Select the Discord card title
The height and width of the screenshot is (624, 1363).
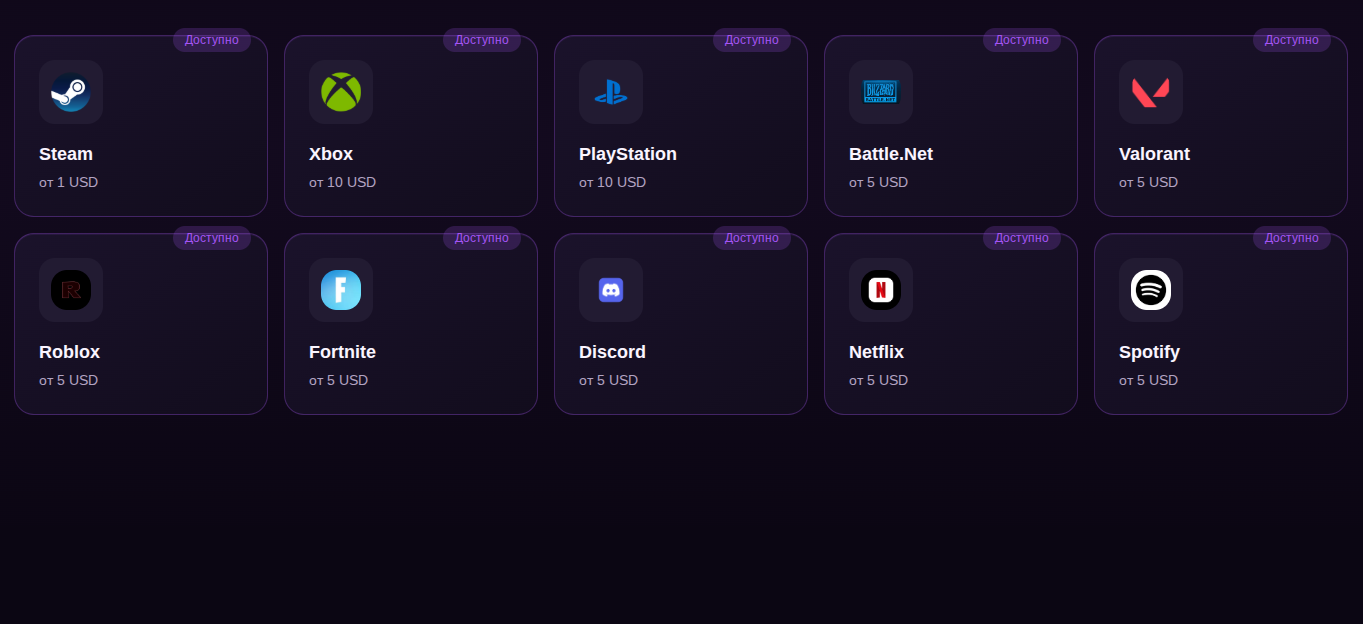click(x=612, y=352)
